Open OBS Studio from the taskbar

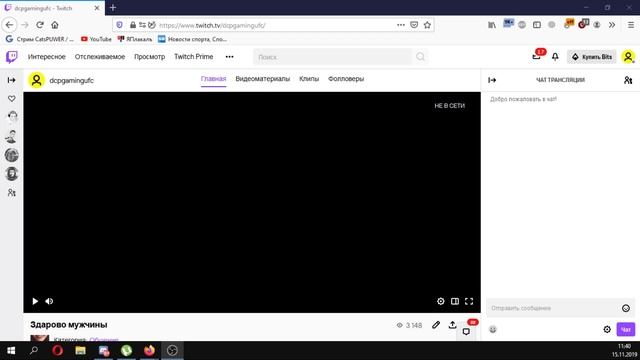click(x=172, y=351)
